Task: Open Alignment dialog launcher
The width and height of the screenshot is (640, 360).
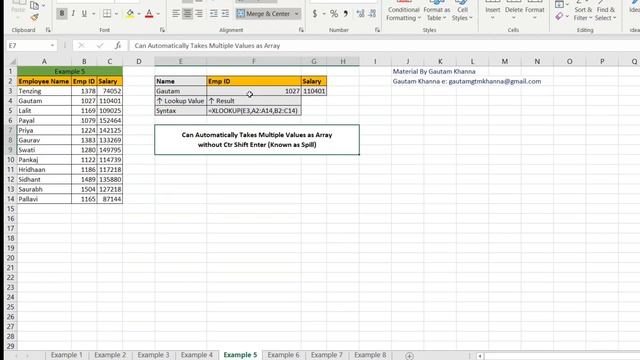Action: (301, 30)
